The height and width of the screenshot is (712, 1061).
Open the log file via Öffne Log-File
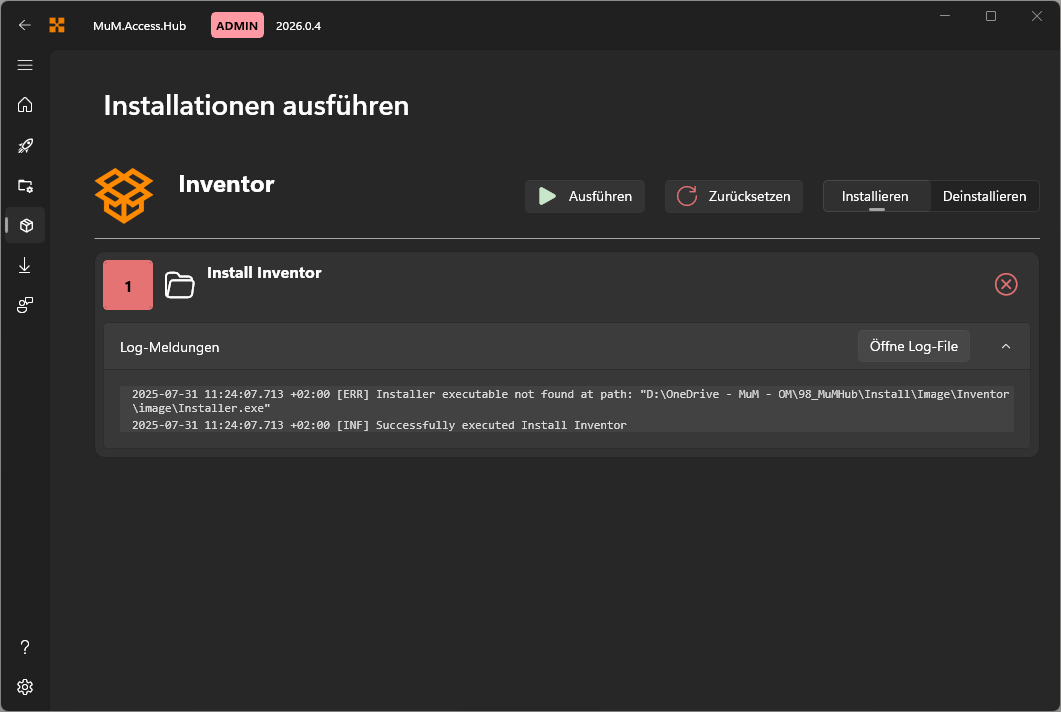click(913, 345)
